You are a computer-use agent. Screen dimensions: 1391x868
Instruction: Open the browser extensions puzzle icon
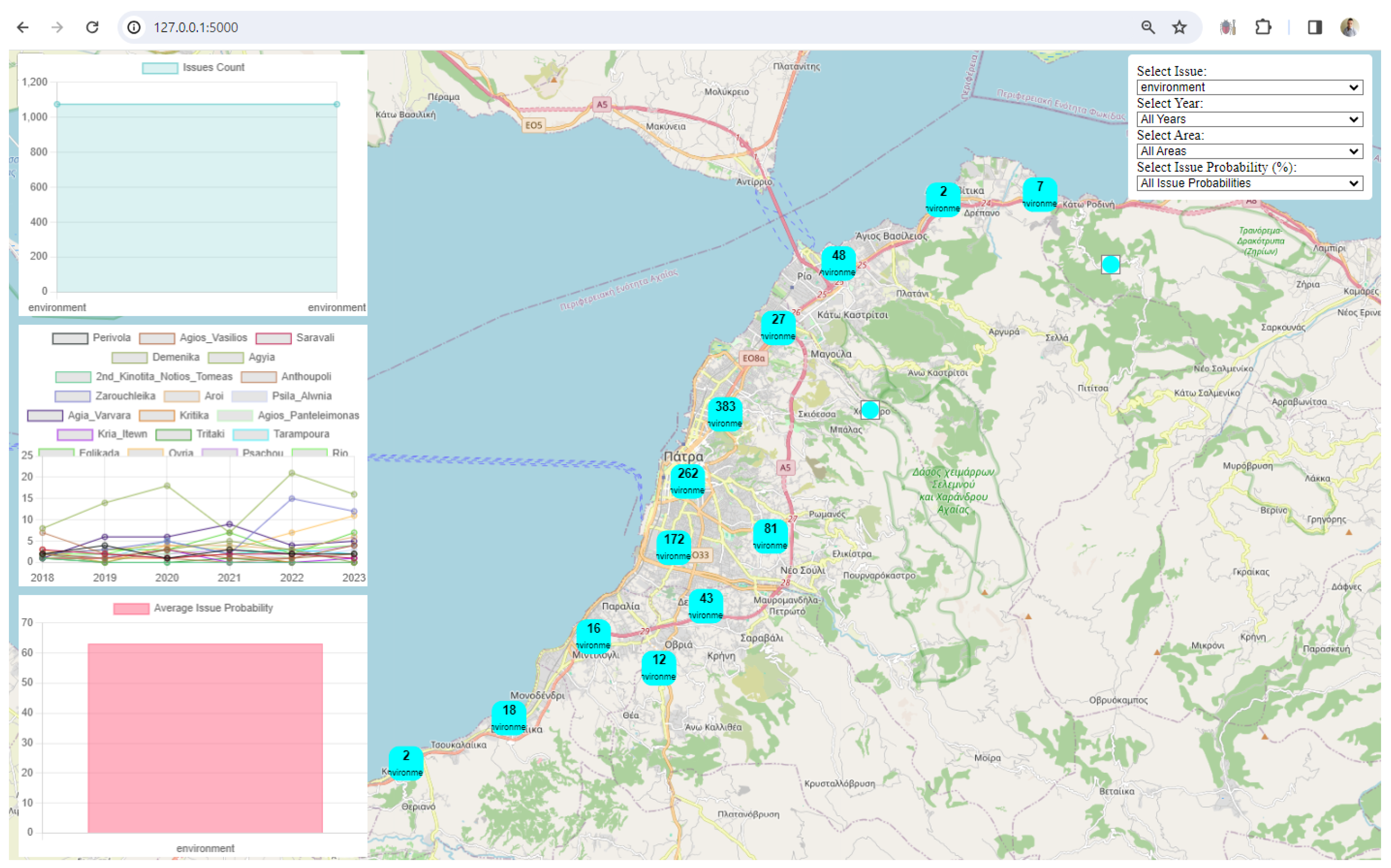point(1262,27)
